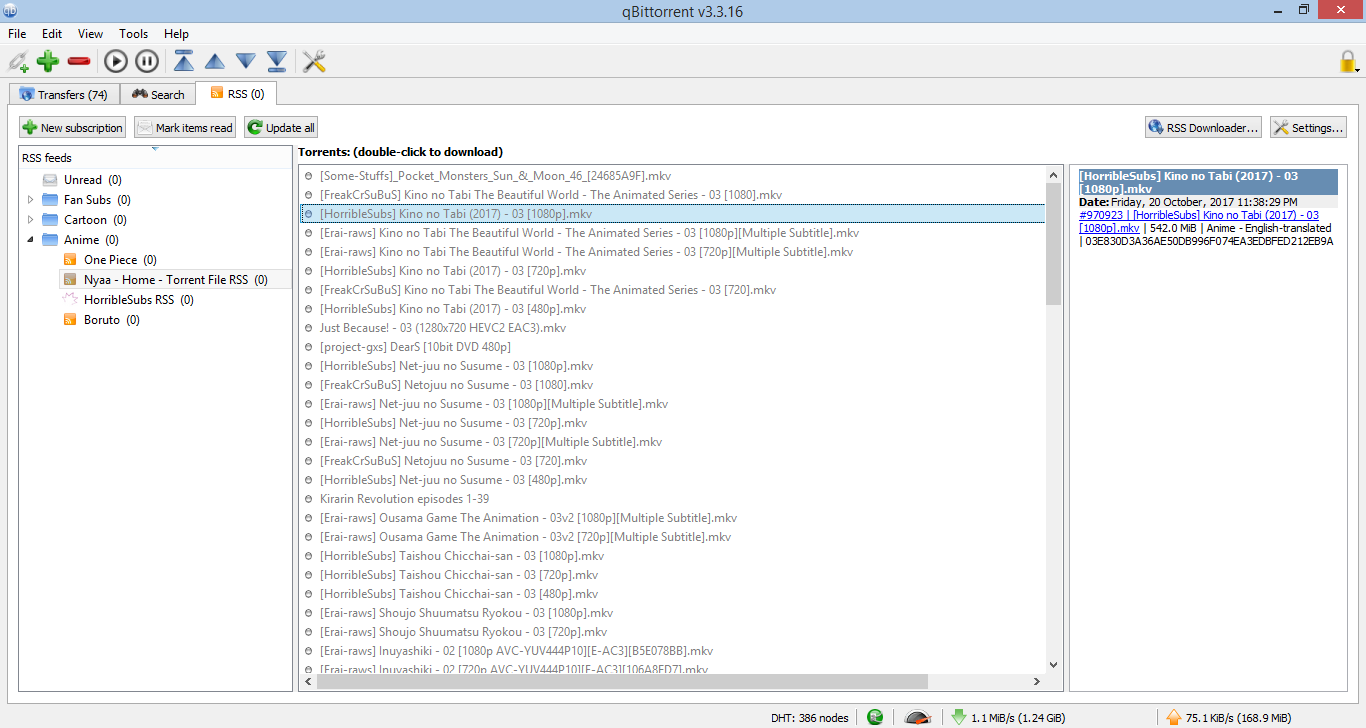Screen dimensions: 1366x728
Task: Click the upload speed status entry
Action: (x=1228, y=717)
